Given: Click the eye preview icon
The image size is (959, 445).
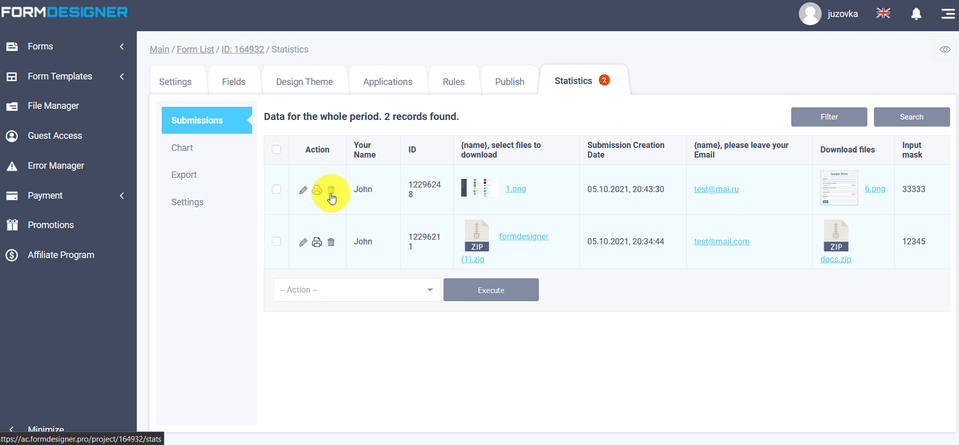Looking at the screenshot, I should click(945, 49).
